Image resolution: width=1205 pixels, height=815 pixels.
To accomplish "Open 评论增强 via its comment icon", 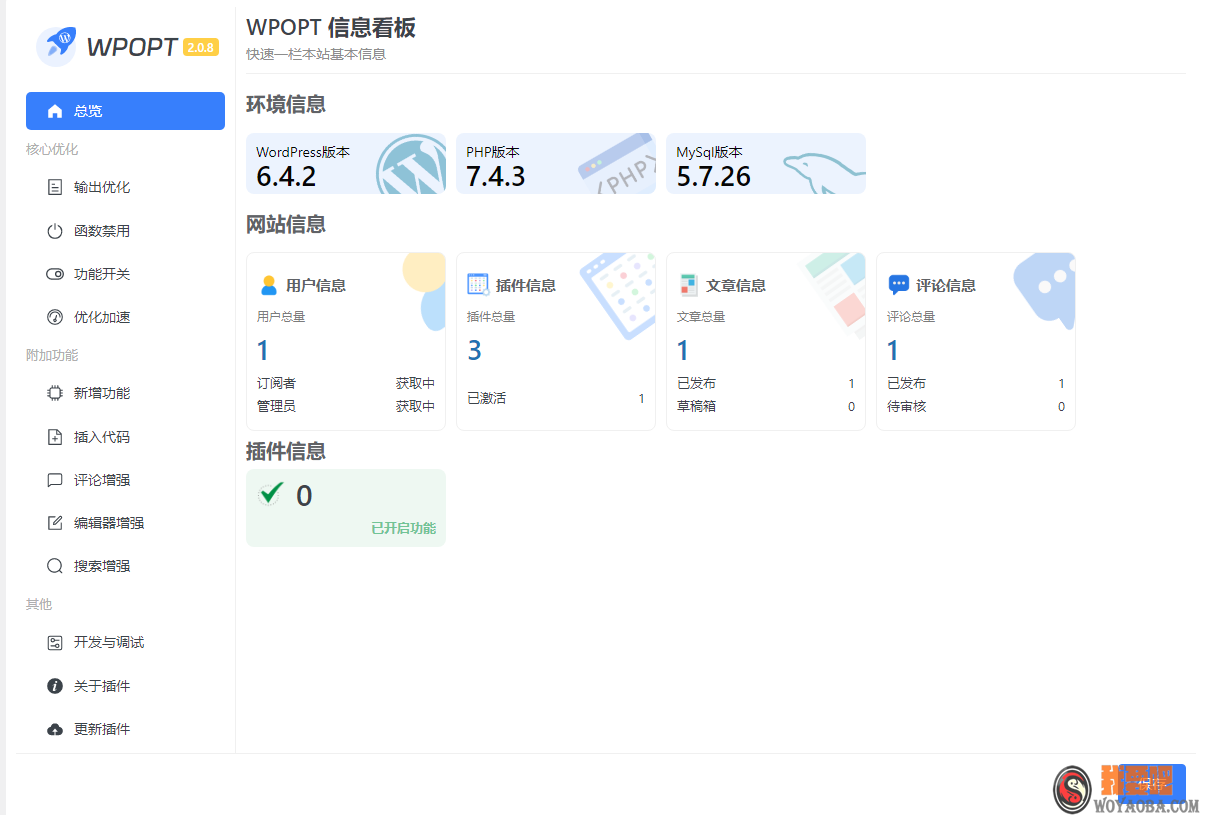I will point(55,479).
